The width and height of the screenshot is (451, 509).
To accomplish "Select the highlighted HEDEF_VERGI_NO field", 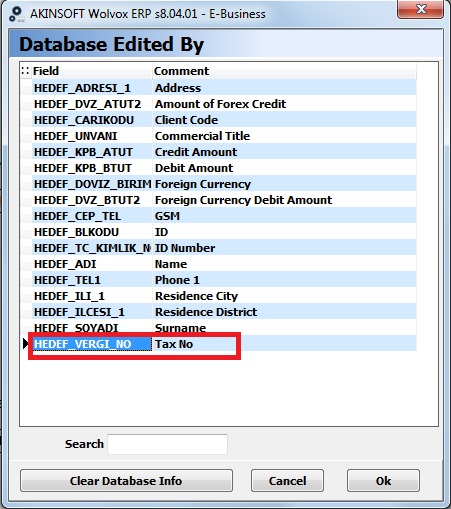I will [92, 344].
